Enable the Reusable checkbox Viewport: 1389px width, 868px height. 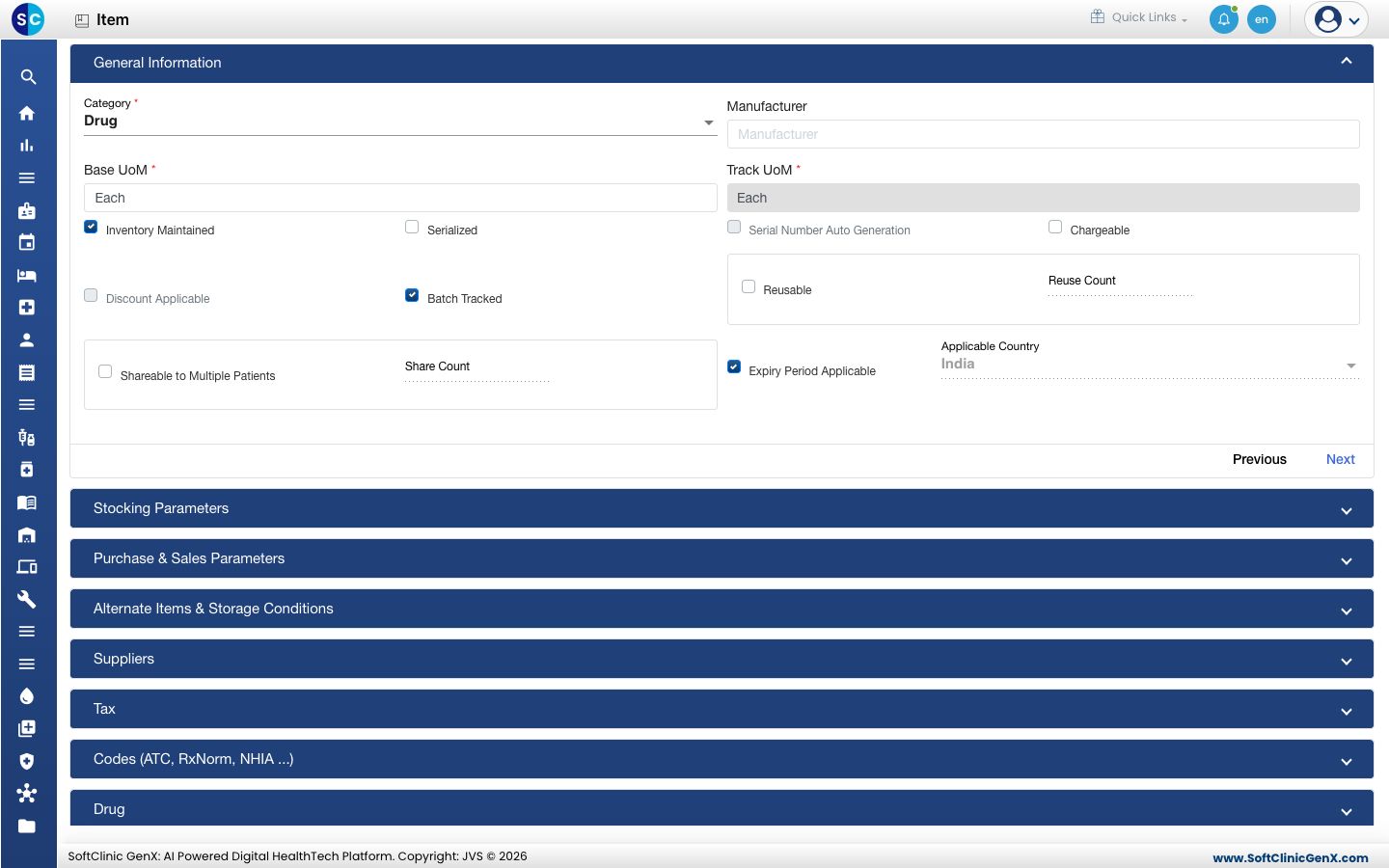pos(749,286)
